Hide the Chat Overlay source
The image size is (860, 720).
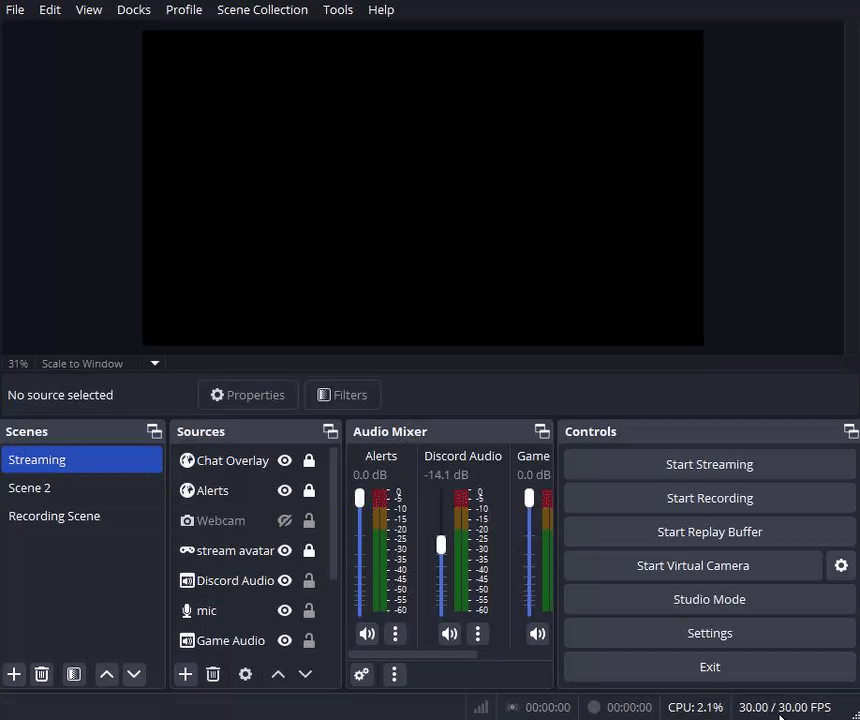pos(285,460)
